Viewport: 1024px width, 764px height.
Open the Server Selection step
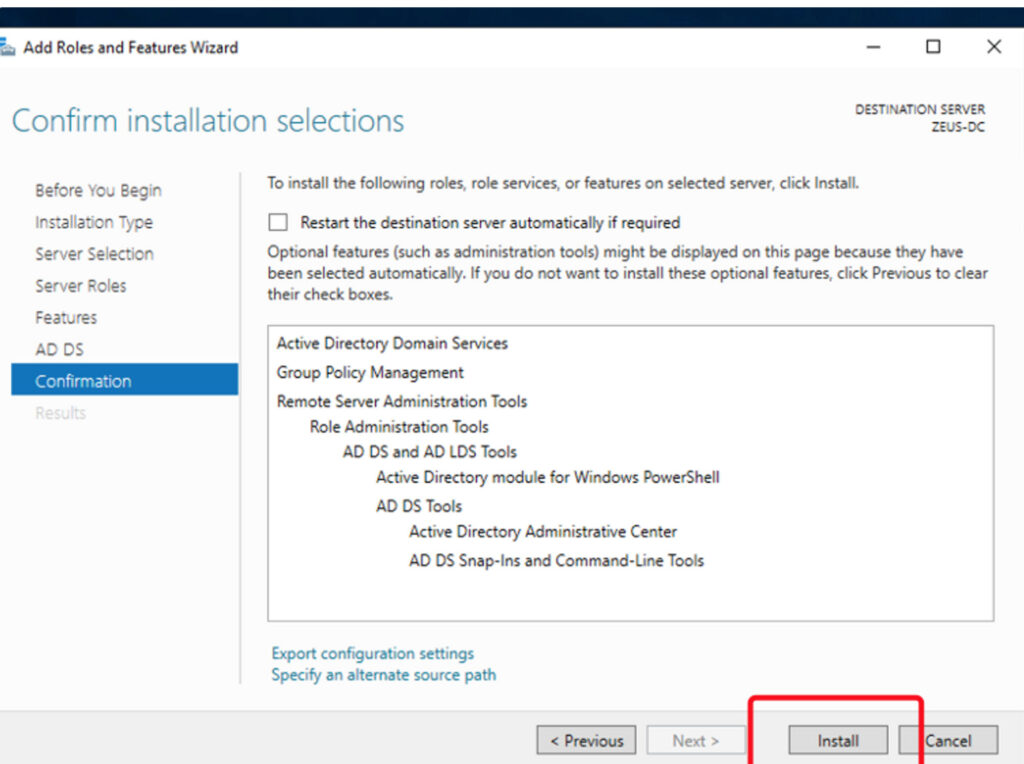(x=94, y=254)
